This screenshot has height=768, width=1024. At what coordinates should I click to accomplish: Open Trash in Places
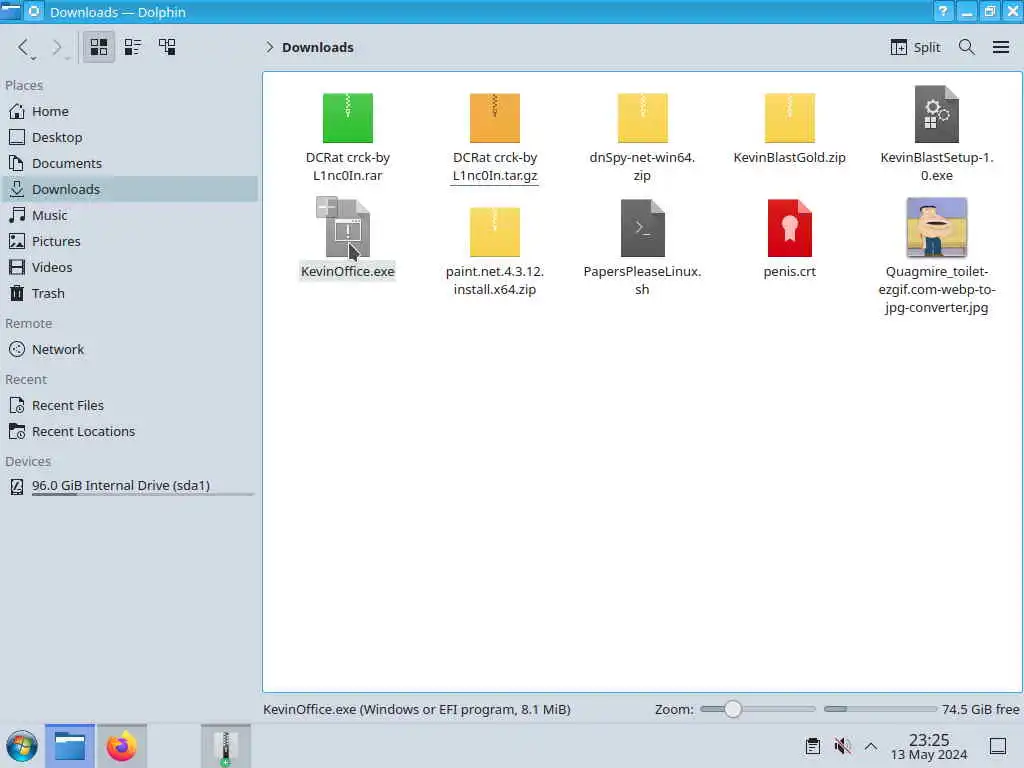point(130,293)
